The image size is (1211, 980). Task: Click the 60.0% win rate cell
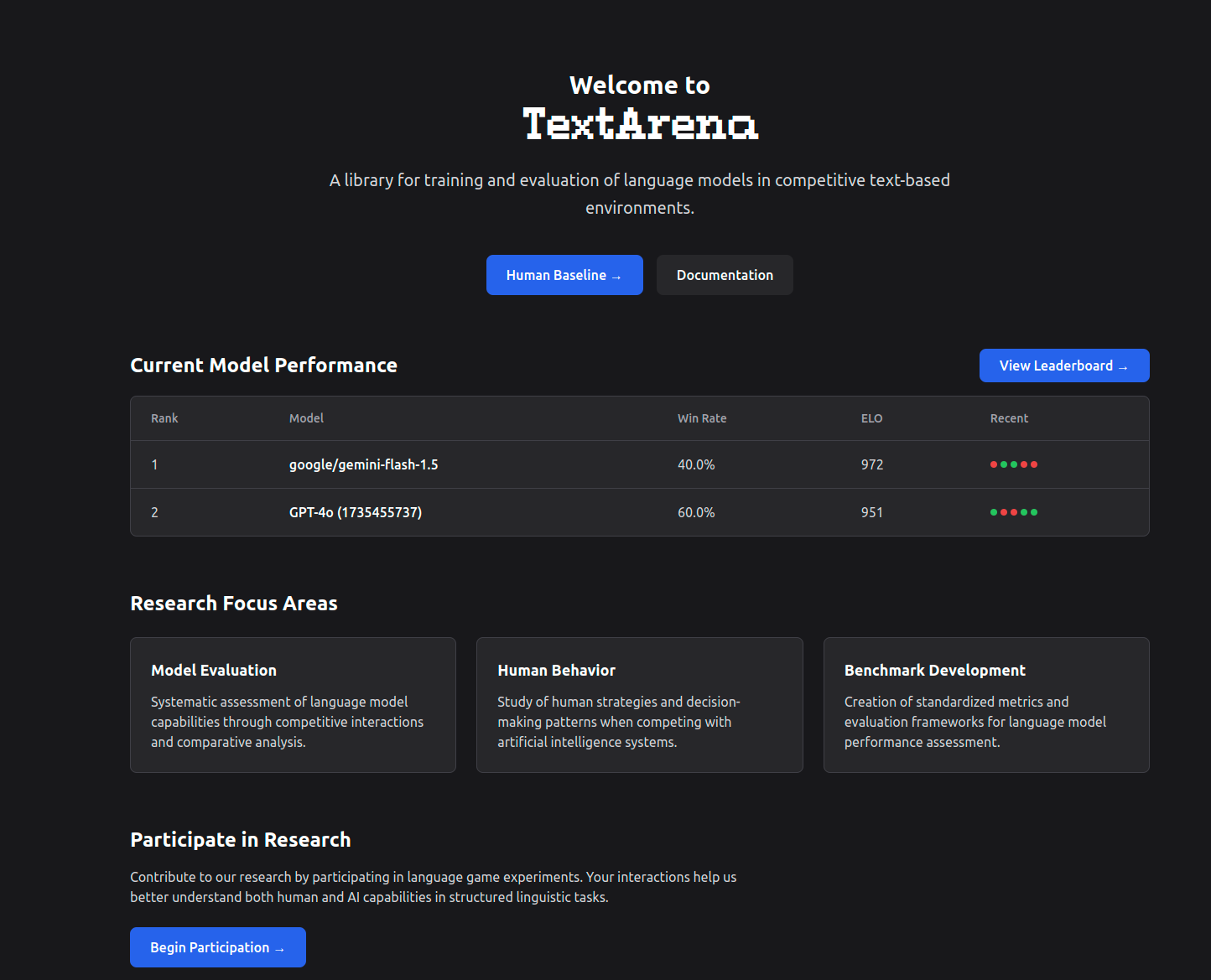[696, 512]
